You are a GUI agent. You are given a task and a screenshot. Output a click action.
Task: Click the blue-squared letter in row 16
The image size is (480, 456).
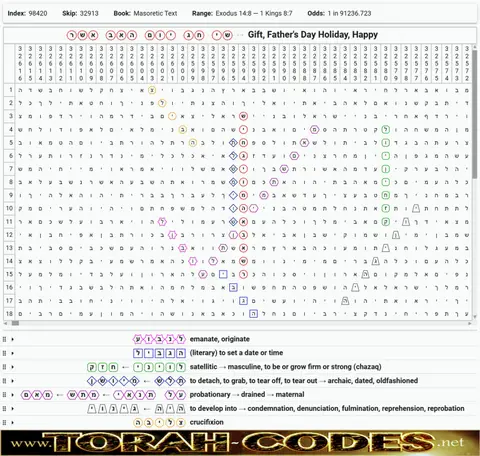(233, 288)
